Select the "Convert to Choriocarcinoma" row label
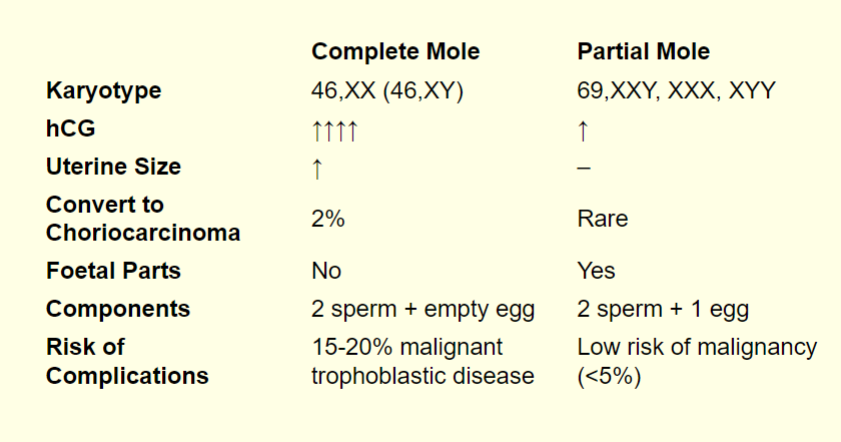841x442 pixels. click(x=143, y=219)
